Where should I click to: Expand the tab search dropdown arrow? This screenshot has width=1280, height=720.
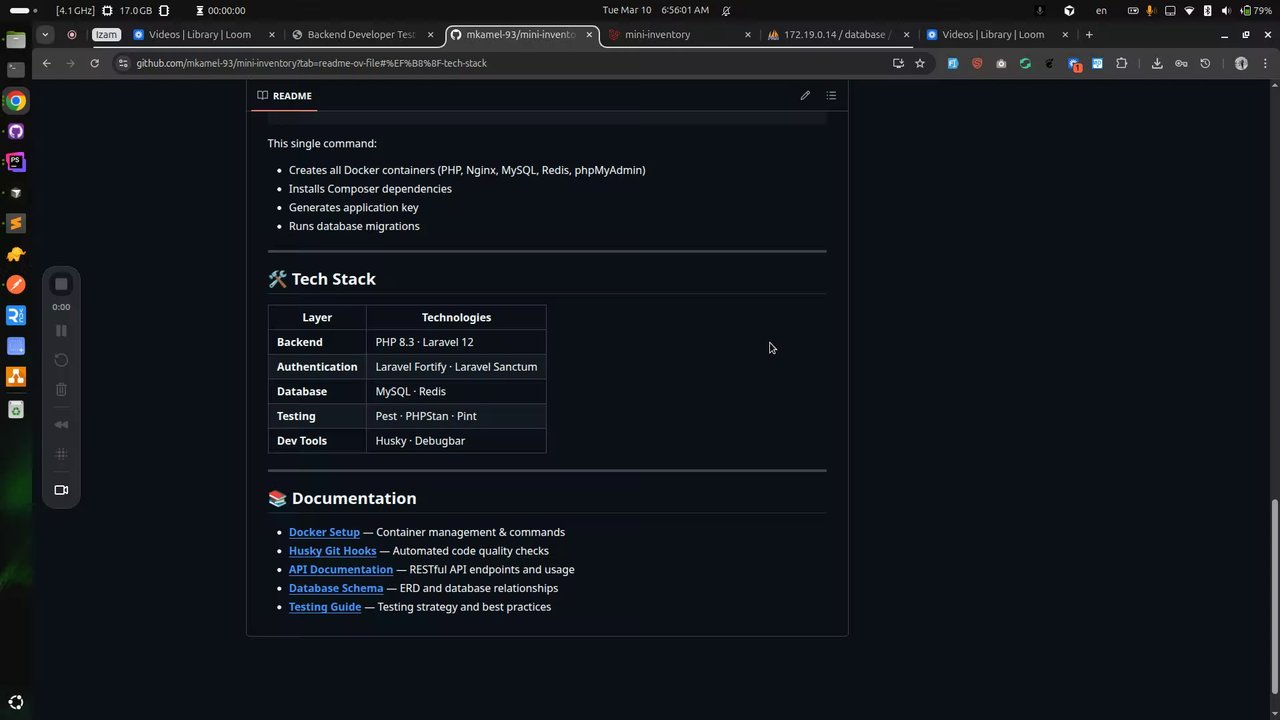point(45,34)
